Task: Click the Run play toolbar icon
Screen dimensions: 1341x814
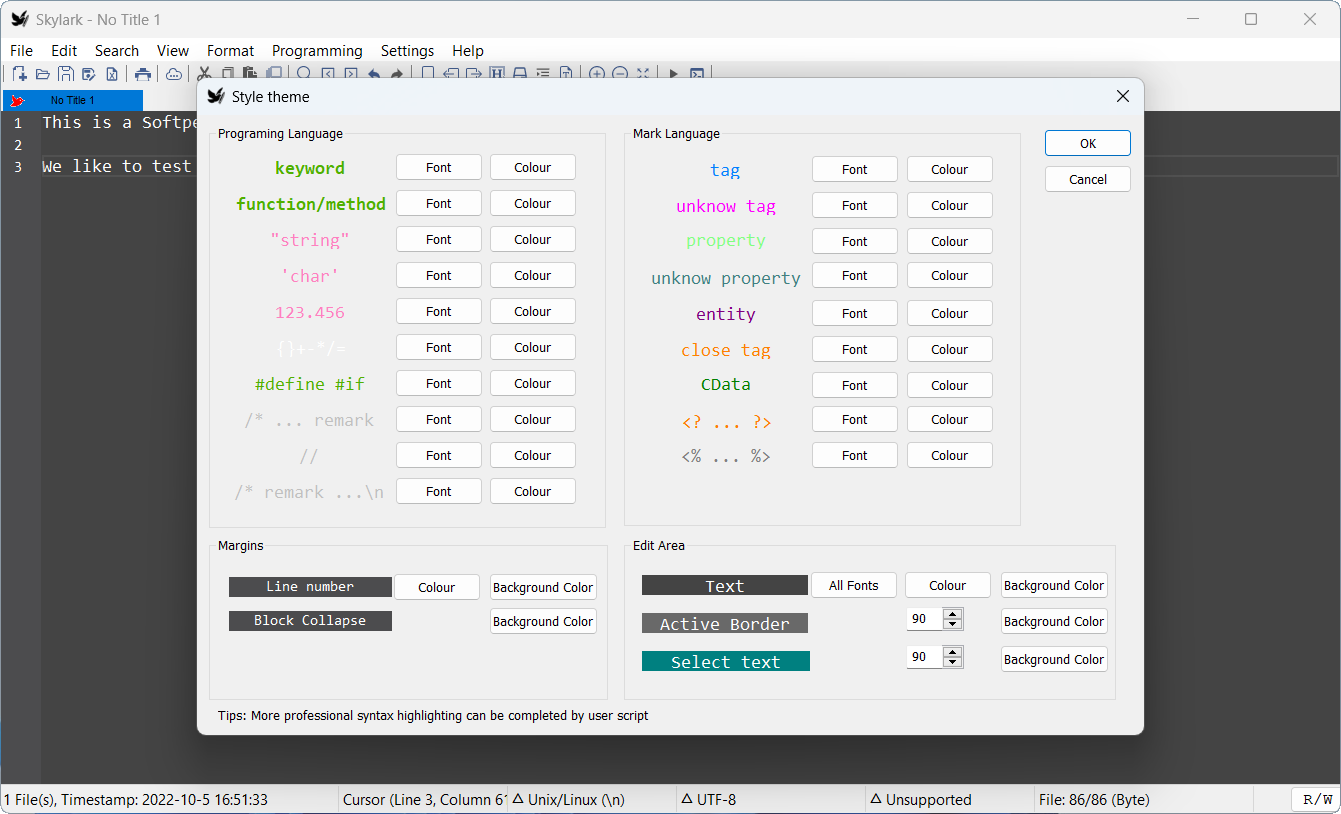Action: click(x=673, y=74)
